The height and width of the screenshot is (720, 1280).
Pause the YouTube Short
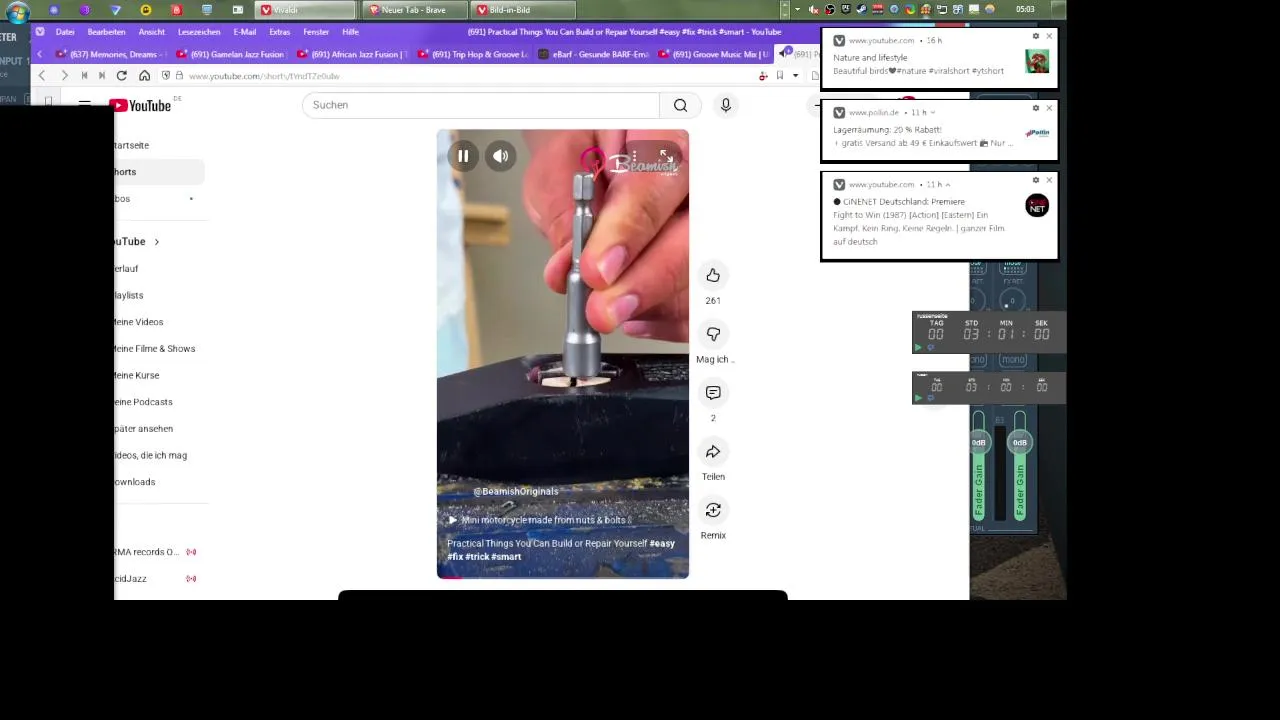pos(463,156)
